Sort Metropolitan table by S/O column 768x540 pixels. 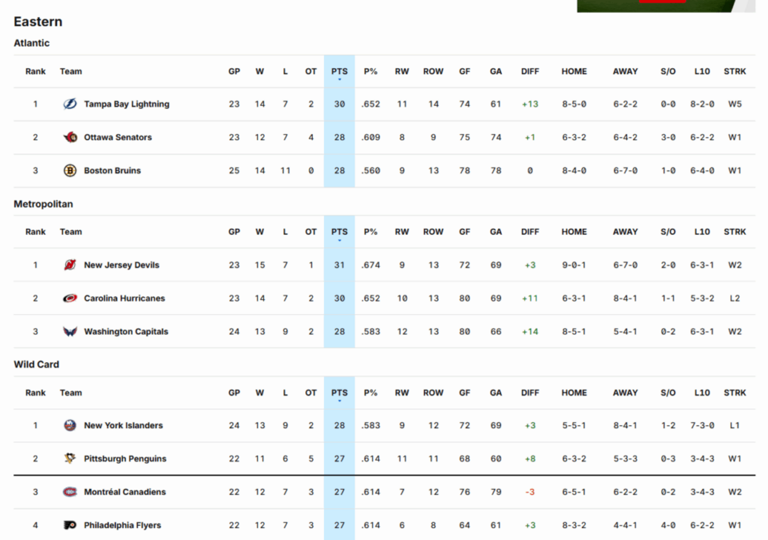pos(668,232)
